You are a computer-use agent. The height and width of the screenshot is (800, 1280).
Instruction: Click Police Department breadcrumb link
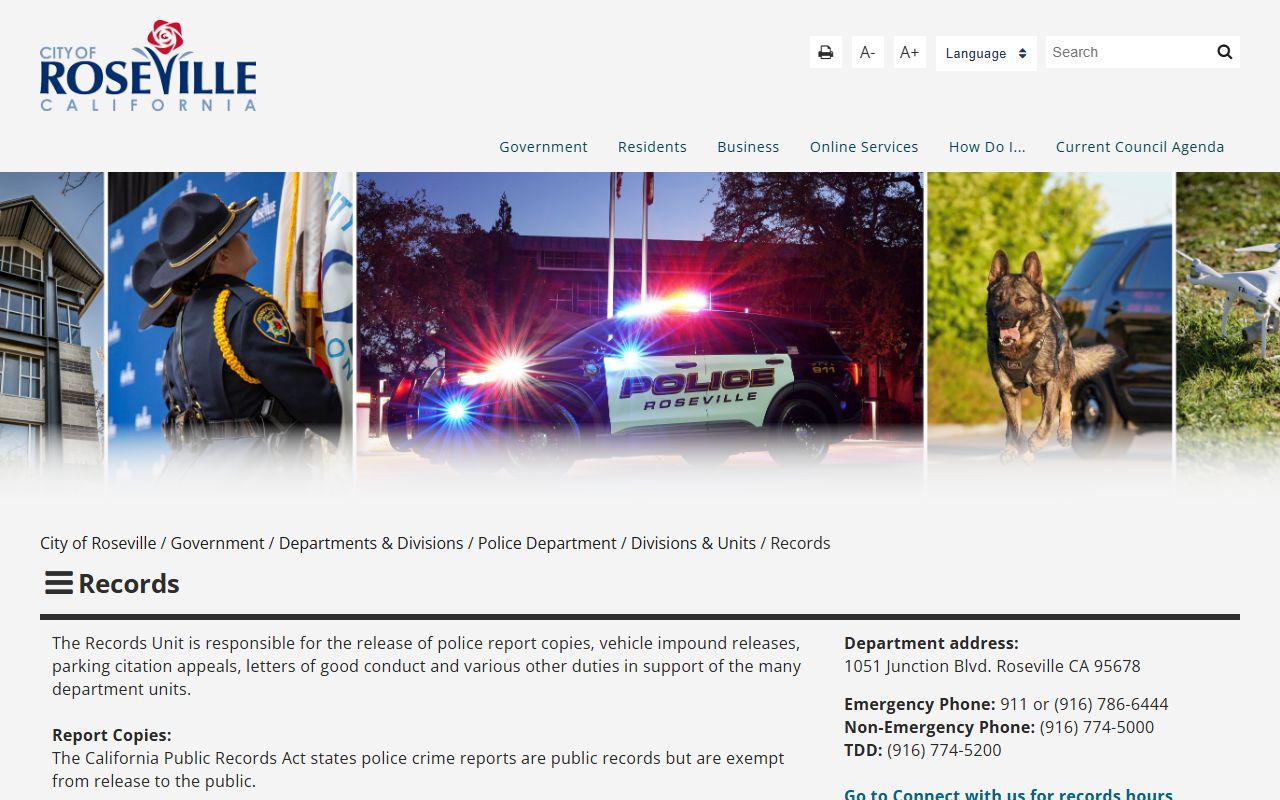(x=547, y=543)
